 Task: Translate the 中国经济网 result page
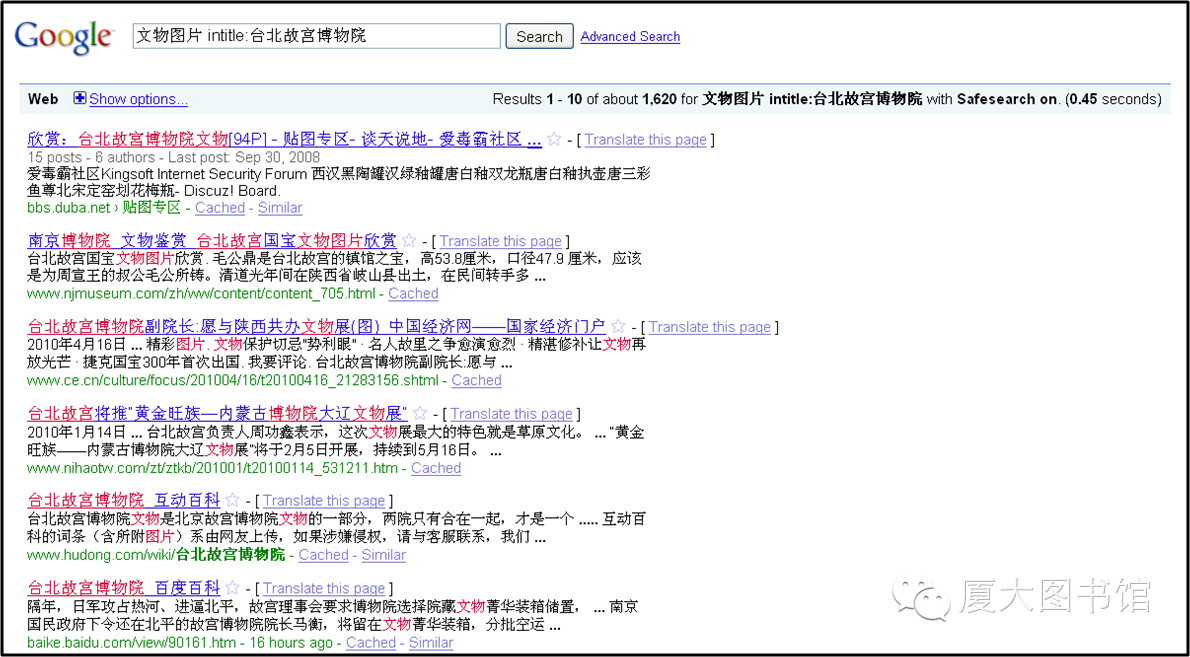pos(710,327)
